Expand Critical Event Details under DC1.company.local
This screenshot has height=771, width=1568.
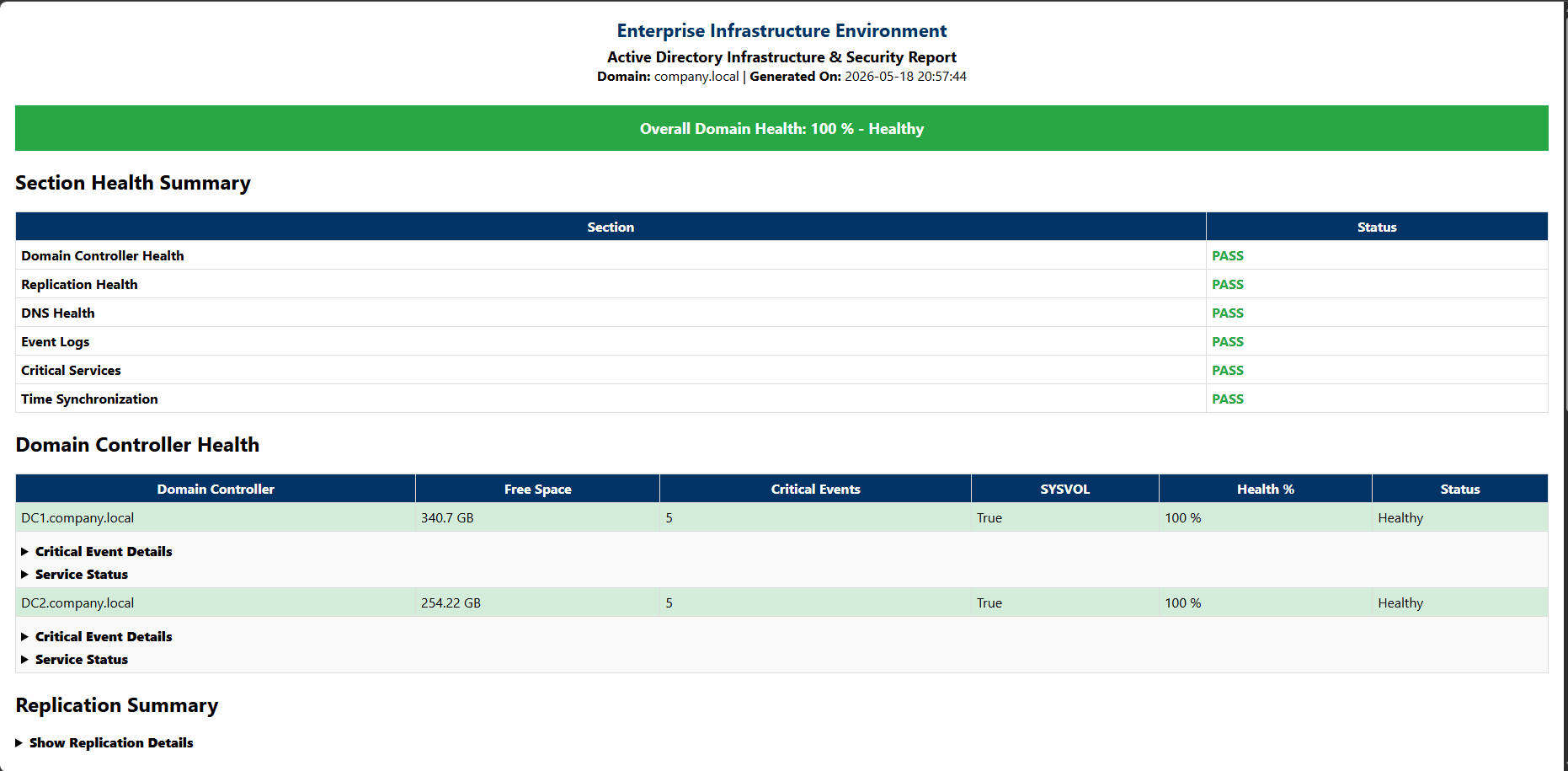click(97, 551)
